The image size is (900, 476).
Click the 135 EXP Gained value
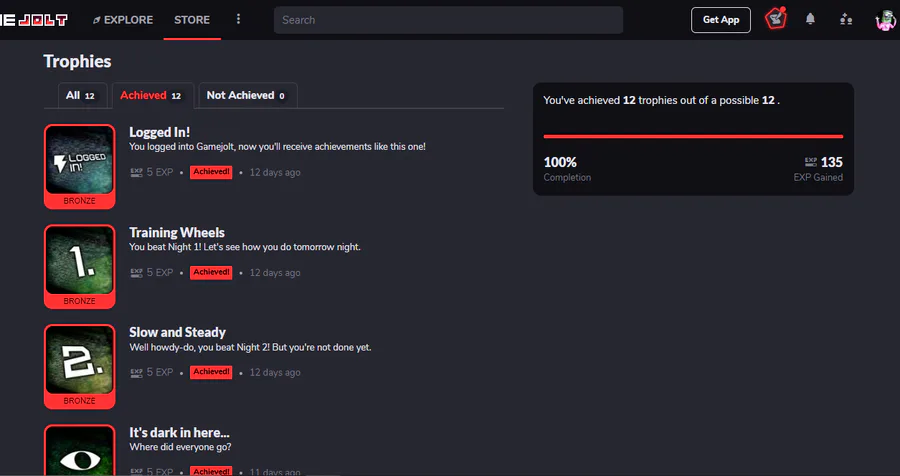pos(832,162)
